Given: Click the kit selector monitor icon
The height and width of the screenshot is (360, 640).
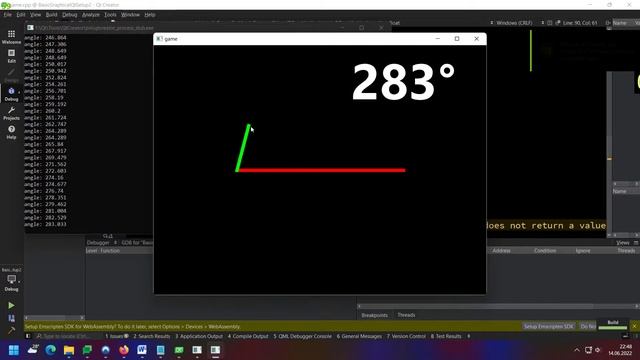Looking at the screenshot, I should (x=11, y=280).
